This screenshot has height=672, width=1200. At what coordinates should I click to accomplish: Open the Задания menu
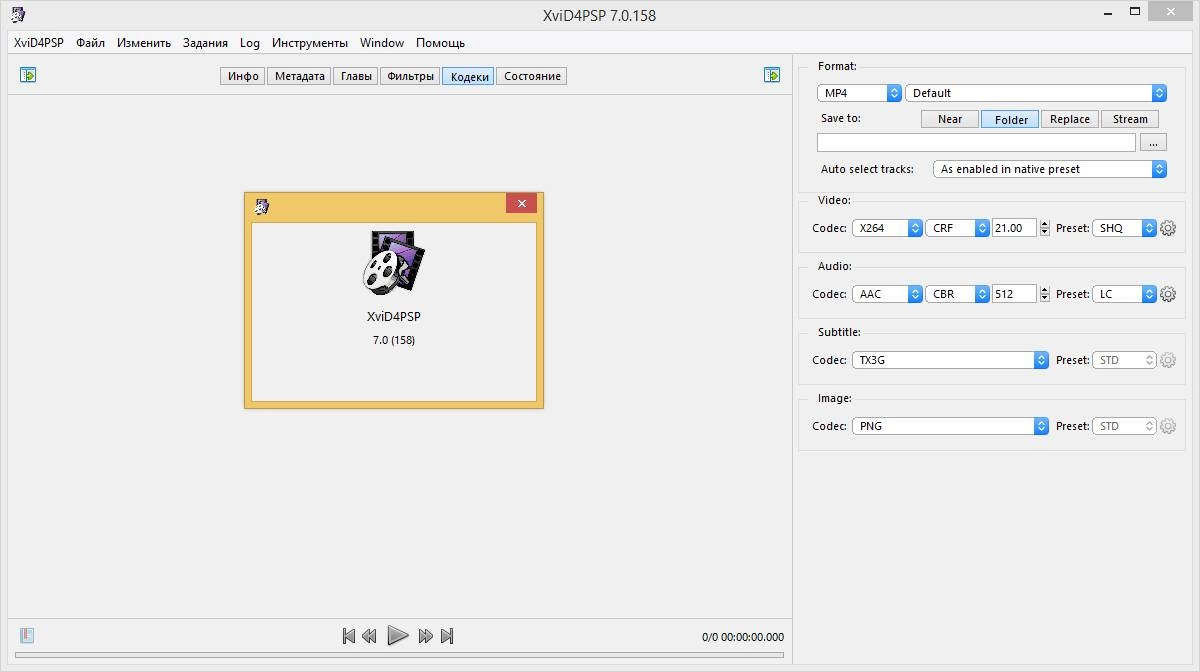(x=205, y=43)
